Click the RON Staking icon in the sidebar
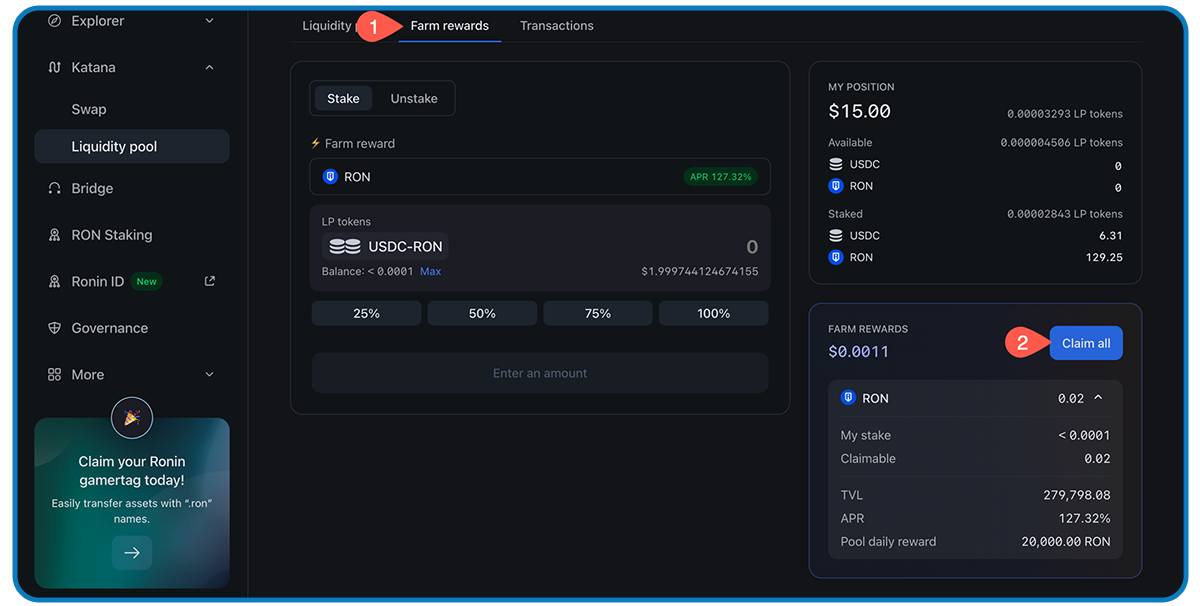Screen dimensions: 1200x606 point(54,235)
